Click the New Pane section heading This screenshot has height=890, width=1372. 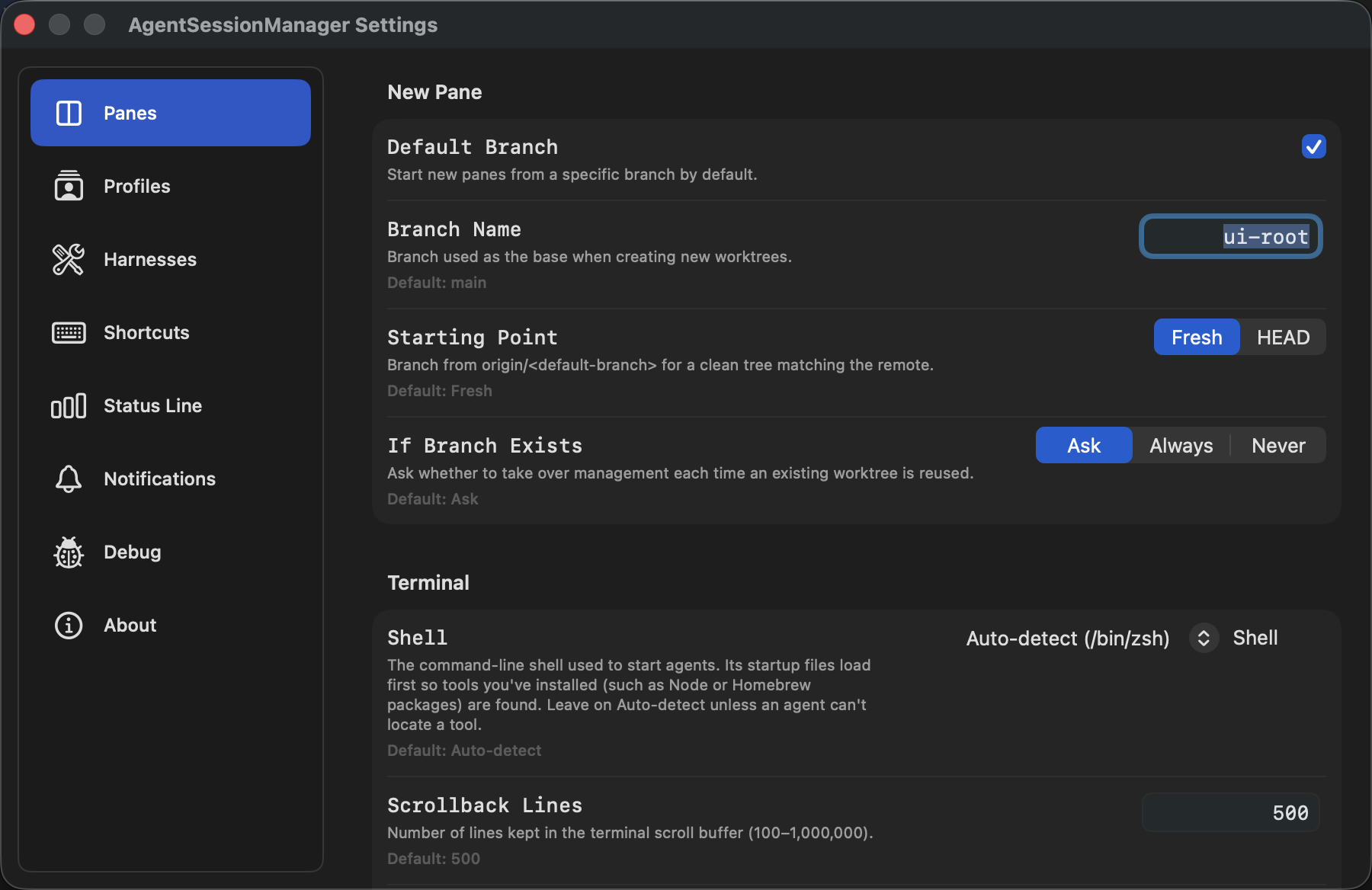pyautogui.click(x=434, y=92)
